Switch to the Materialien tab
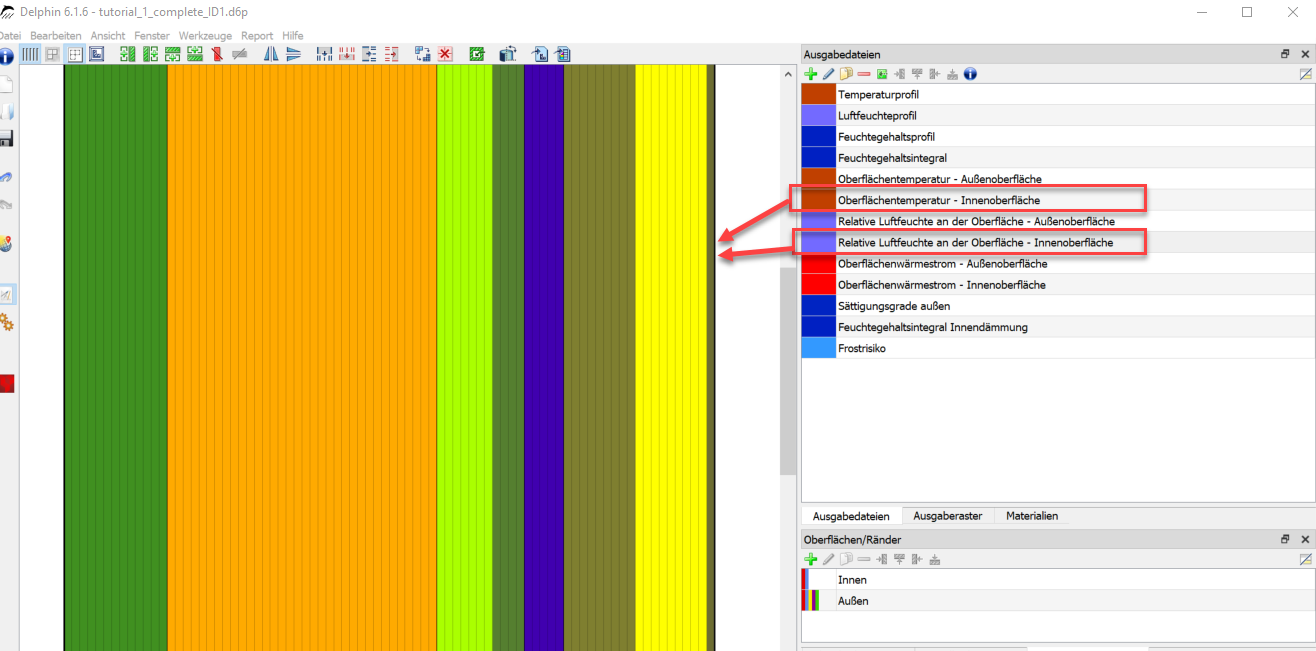Viewport: 1316px width, 651px height. pyautogui.click(x=1032, y=516)
